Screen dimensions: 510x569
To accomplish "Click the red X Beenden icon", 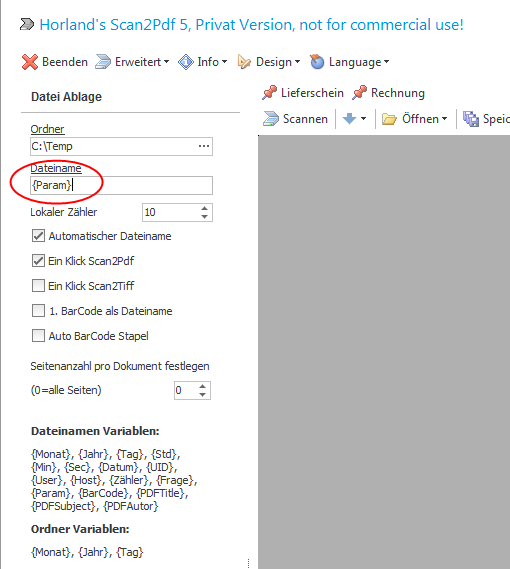I will 30,62.
